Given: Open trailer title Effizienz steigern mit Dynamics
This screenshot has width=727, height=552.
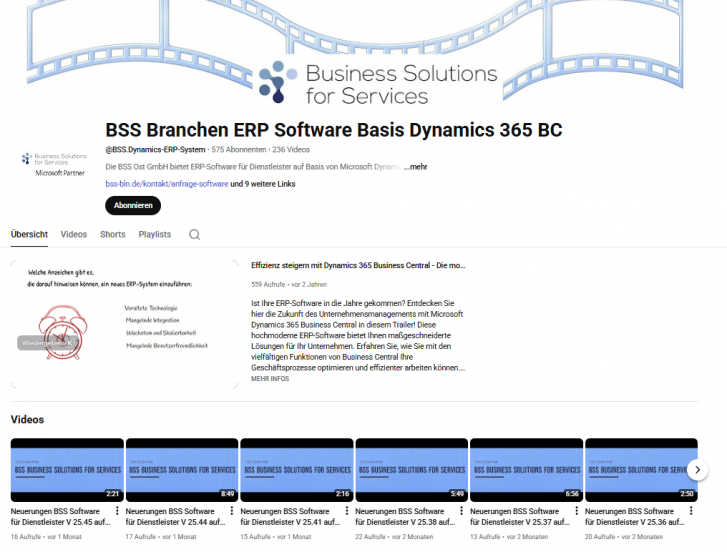Looking at the screenshot, I should (x=358, y=266).
